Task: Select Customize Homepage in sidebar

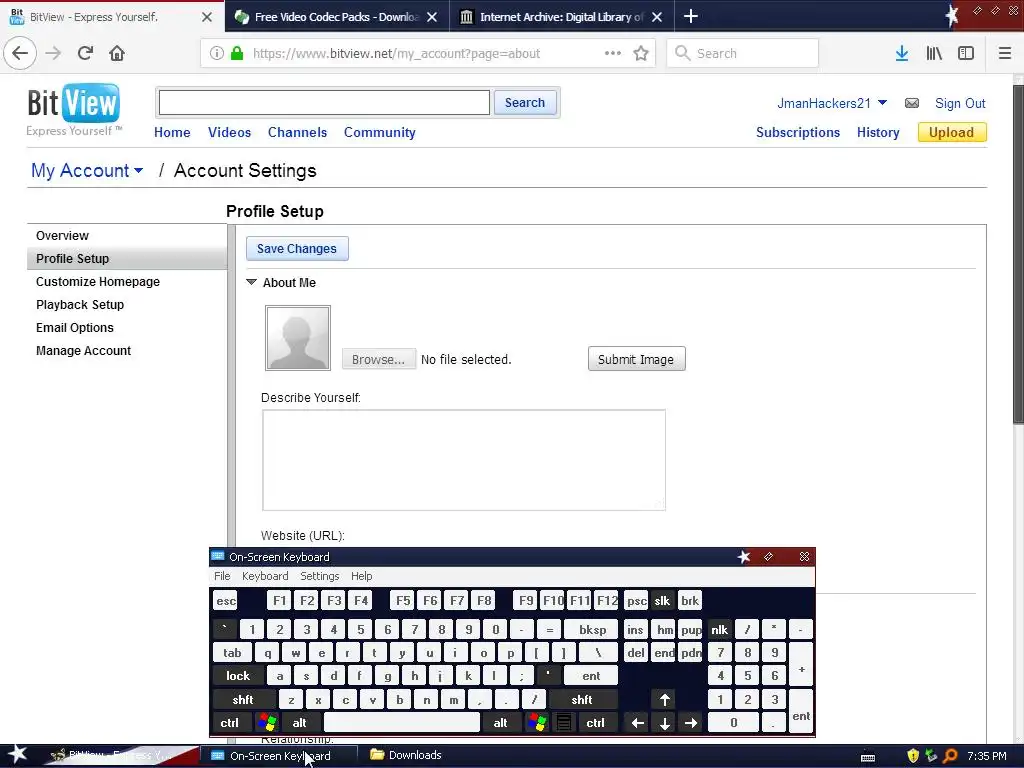Action: pos(98,281)
